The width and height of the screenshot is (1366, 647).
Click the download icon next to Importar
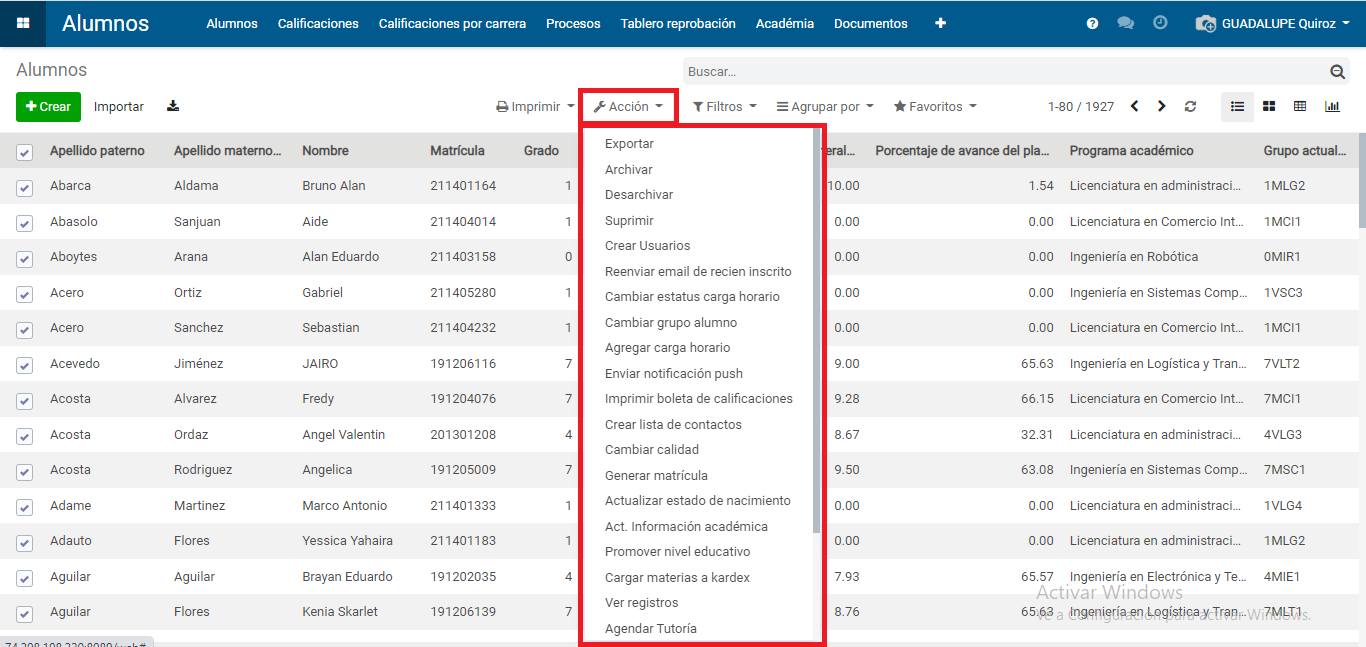click(173, 106)
